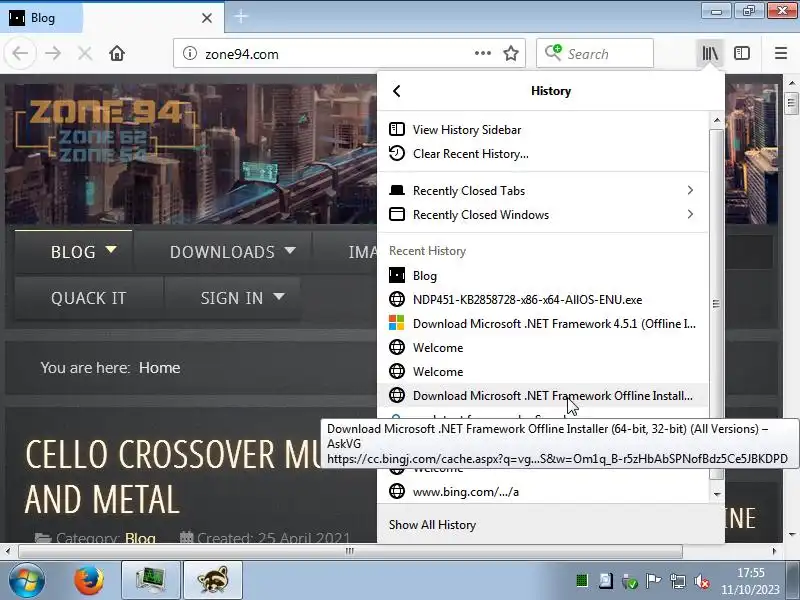This screenshot has height=600, width=800.
Task: Click Show All History
Action: point(551,524)
